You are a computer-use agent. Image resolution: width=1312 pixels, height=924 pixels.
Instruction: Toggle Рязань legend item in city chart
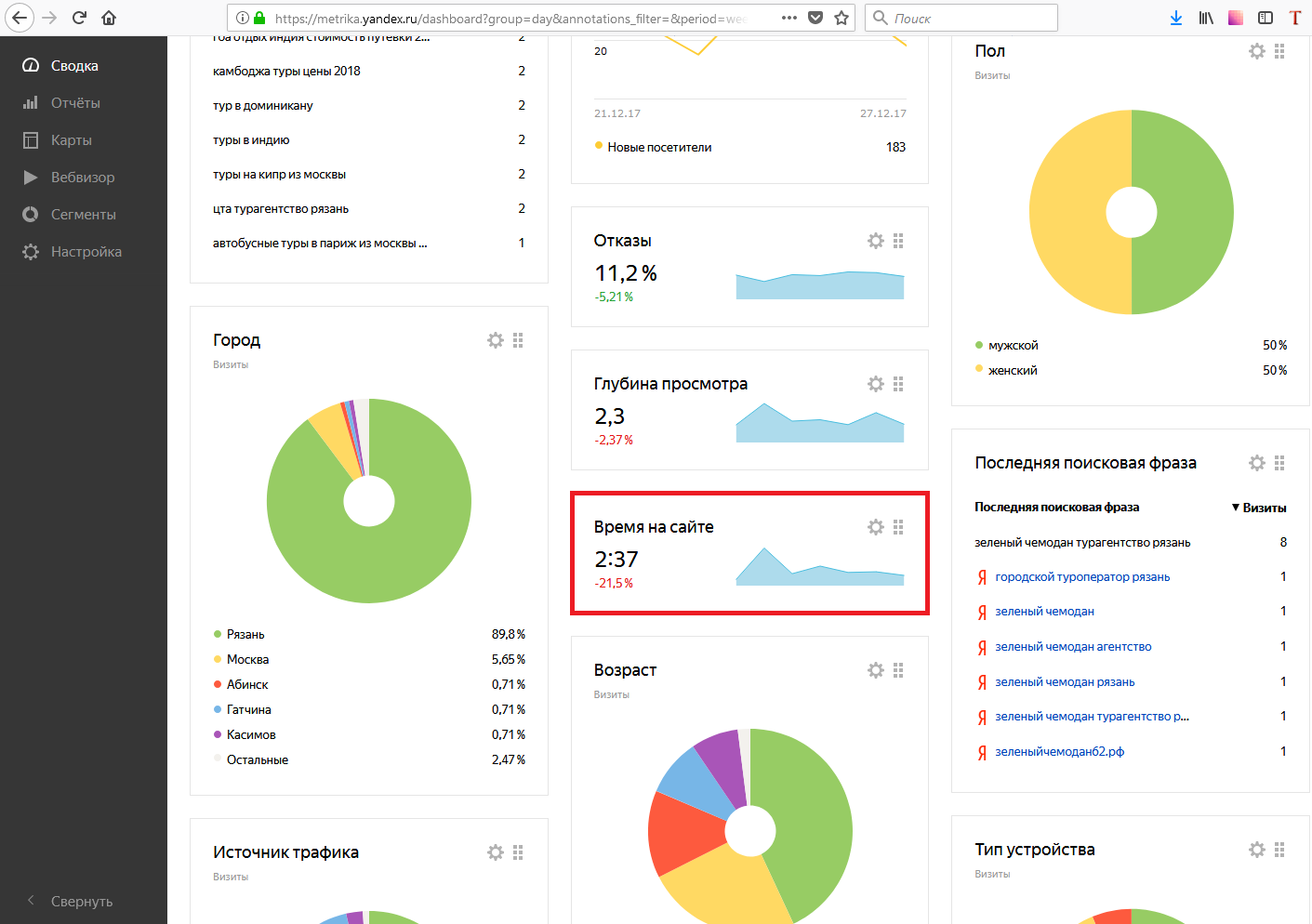(x=245, y=634)
